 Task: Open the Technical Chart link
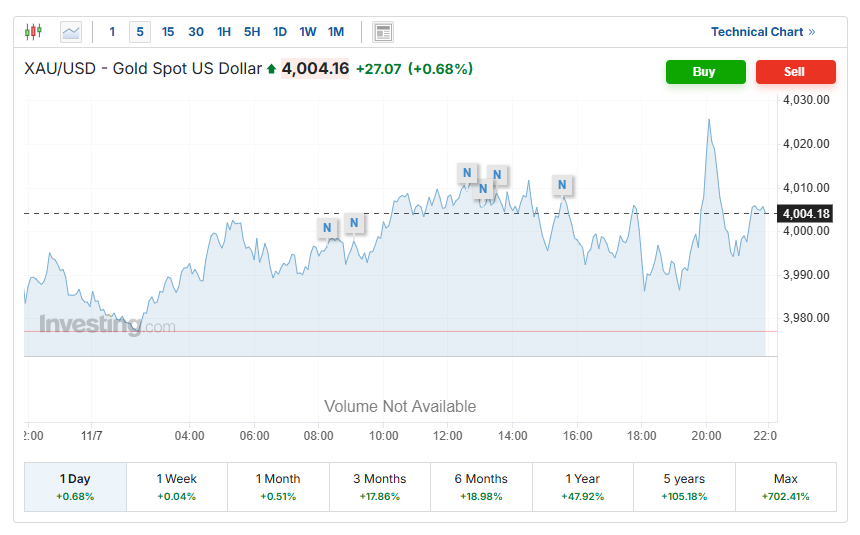pyautogui.click(x=762, y=32)
